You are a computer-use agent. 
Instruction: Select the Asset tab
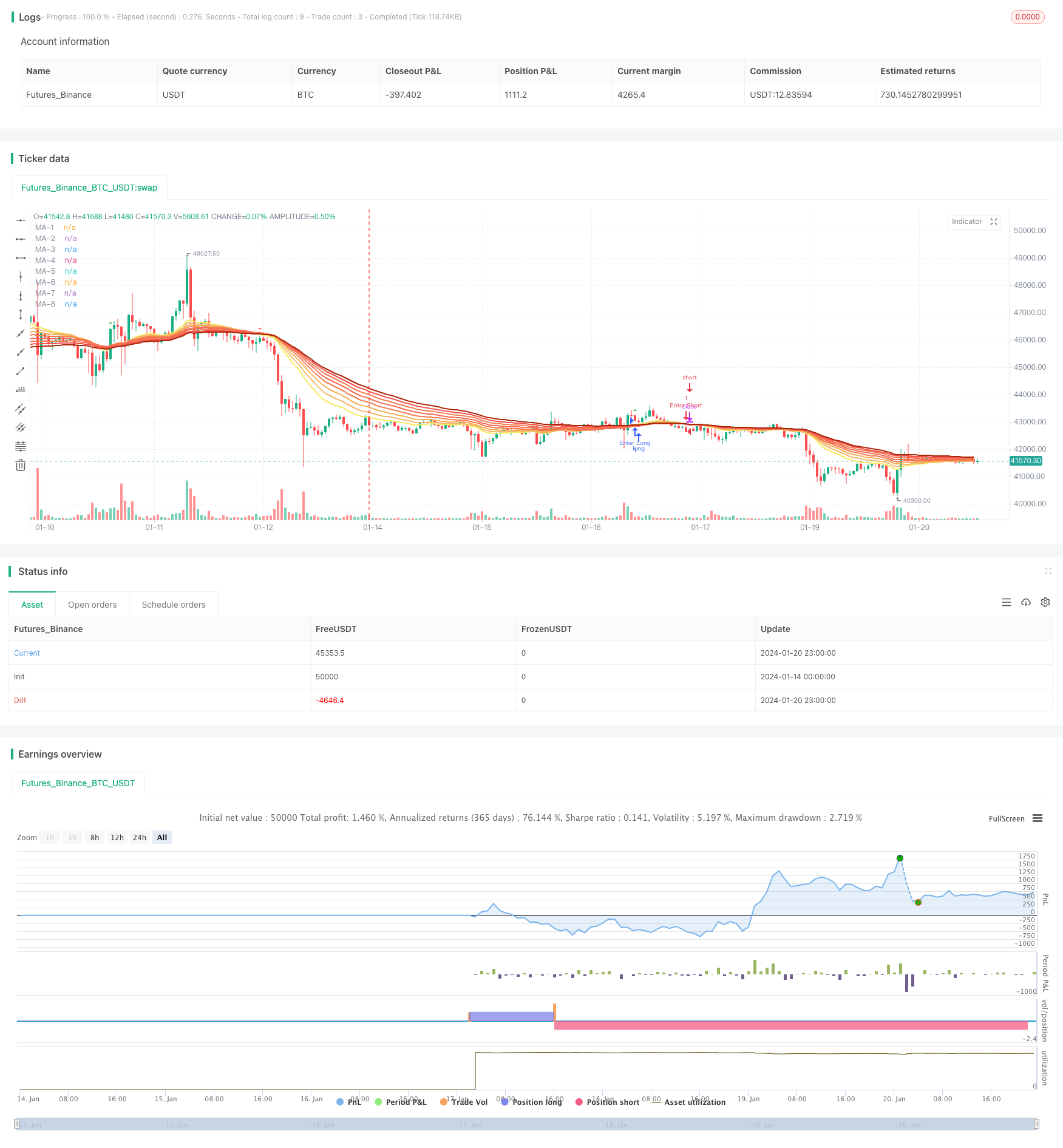32,605
